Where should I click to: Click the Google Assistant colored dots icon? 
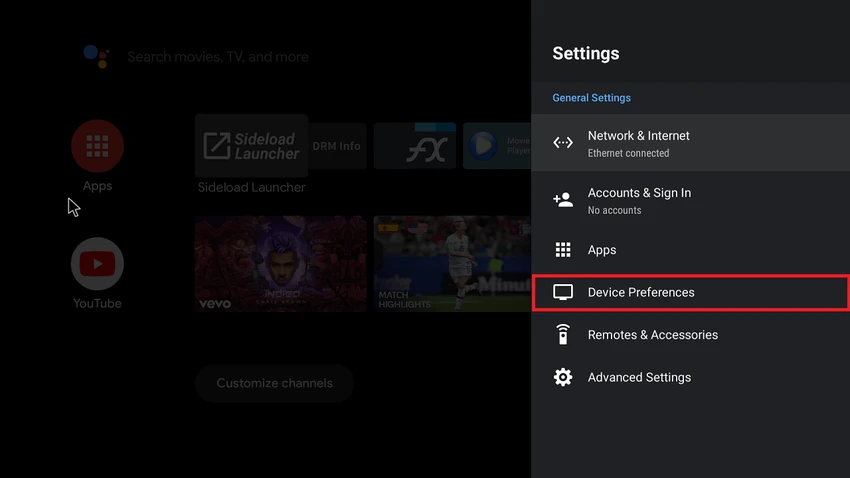click(96, 56)
